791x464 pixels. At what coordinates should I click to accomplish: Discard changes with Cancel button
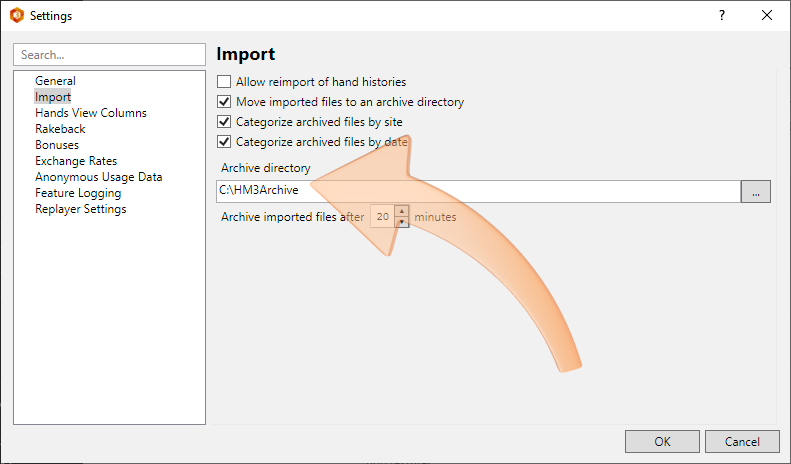tap(742, 442)
